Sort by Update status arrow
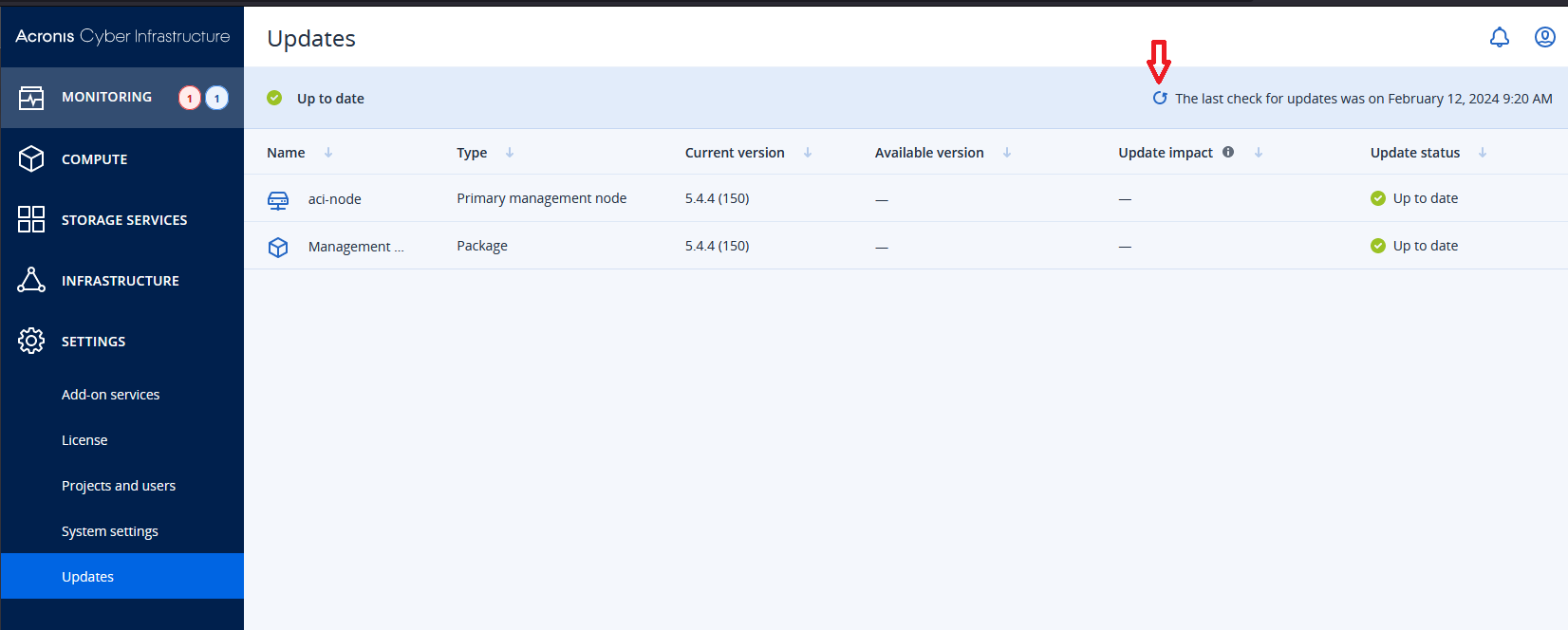Screen dimensions: 1568x630 [1483, 153]
